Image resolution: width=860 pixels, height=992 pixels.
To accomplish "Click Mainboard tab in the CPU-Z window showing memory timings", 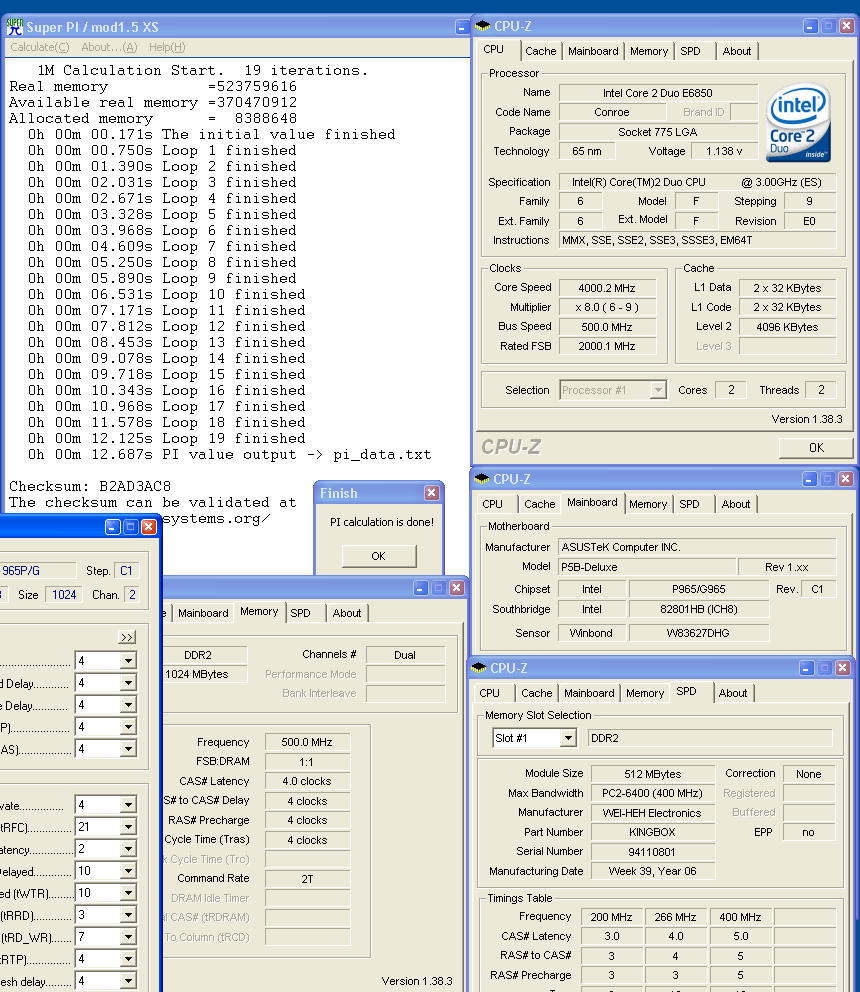I will [203, 613].
